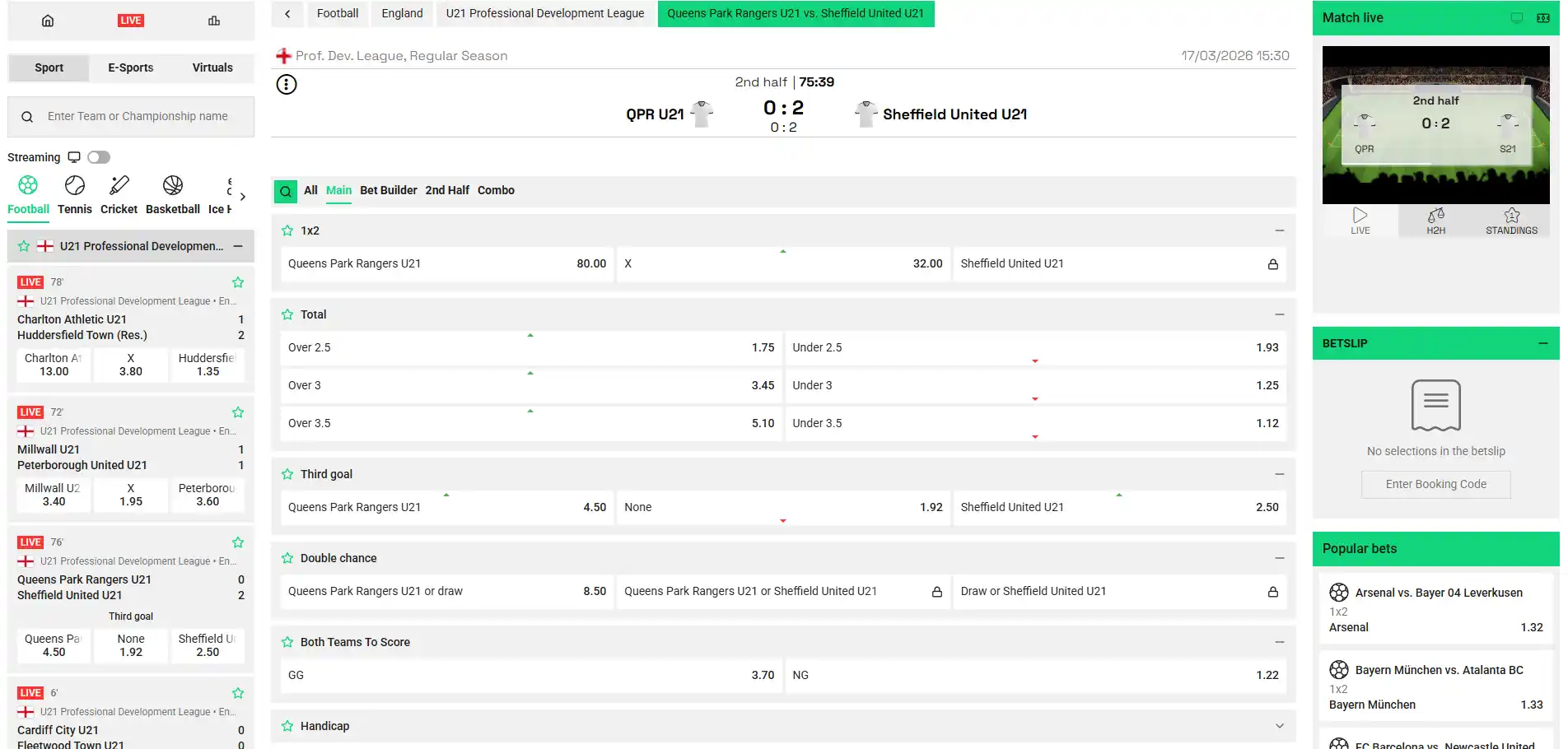Select the LIVE tab under match tracker

(1360, 221)
